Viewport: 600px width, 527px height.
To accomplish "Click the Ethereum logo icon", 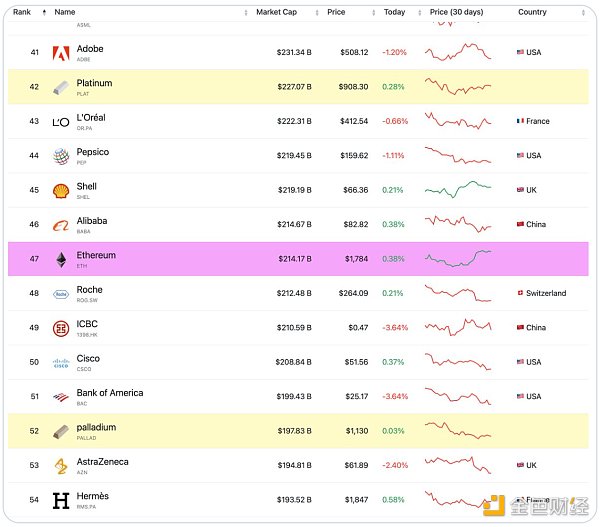I will [x=61, y=260].
